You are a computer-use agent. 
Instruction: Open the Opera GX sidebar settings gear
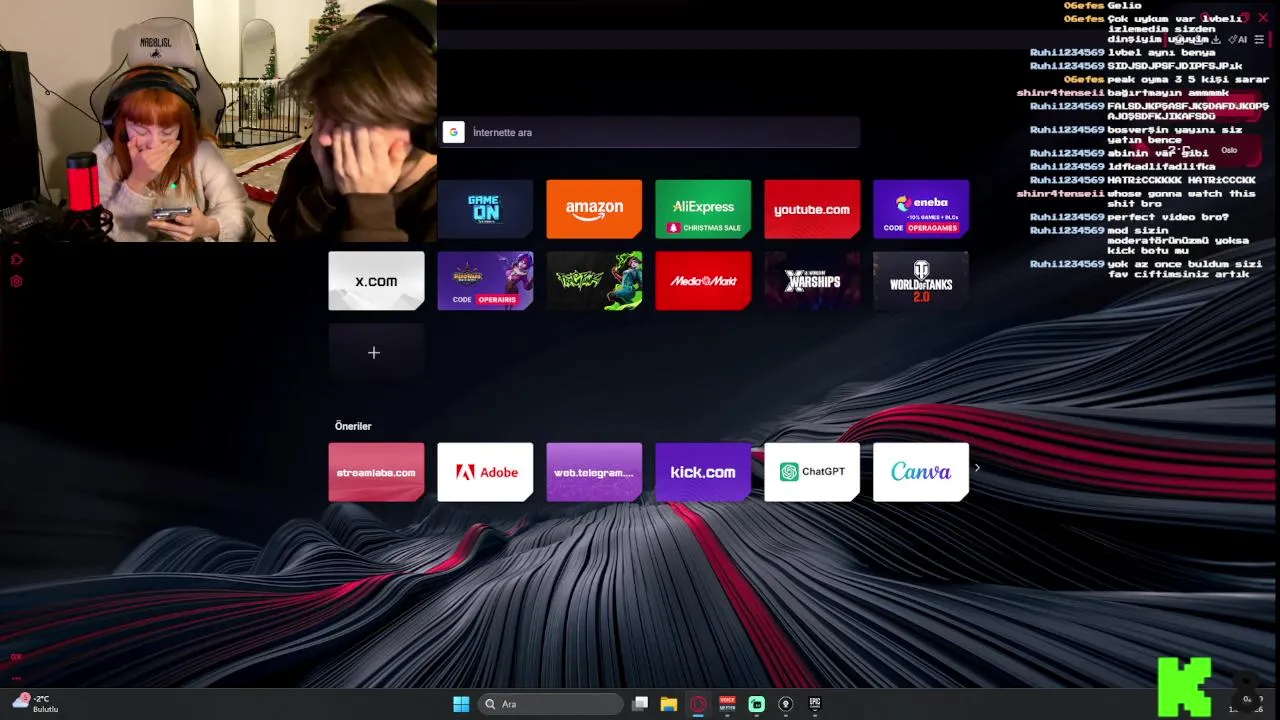click(16, 281)
